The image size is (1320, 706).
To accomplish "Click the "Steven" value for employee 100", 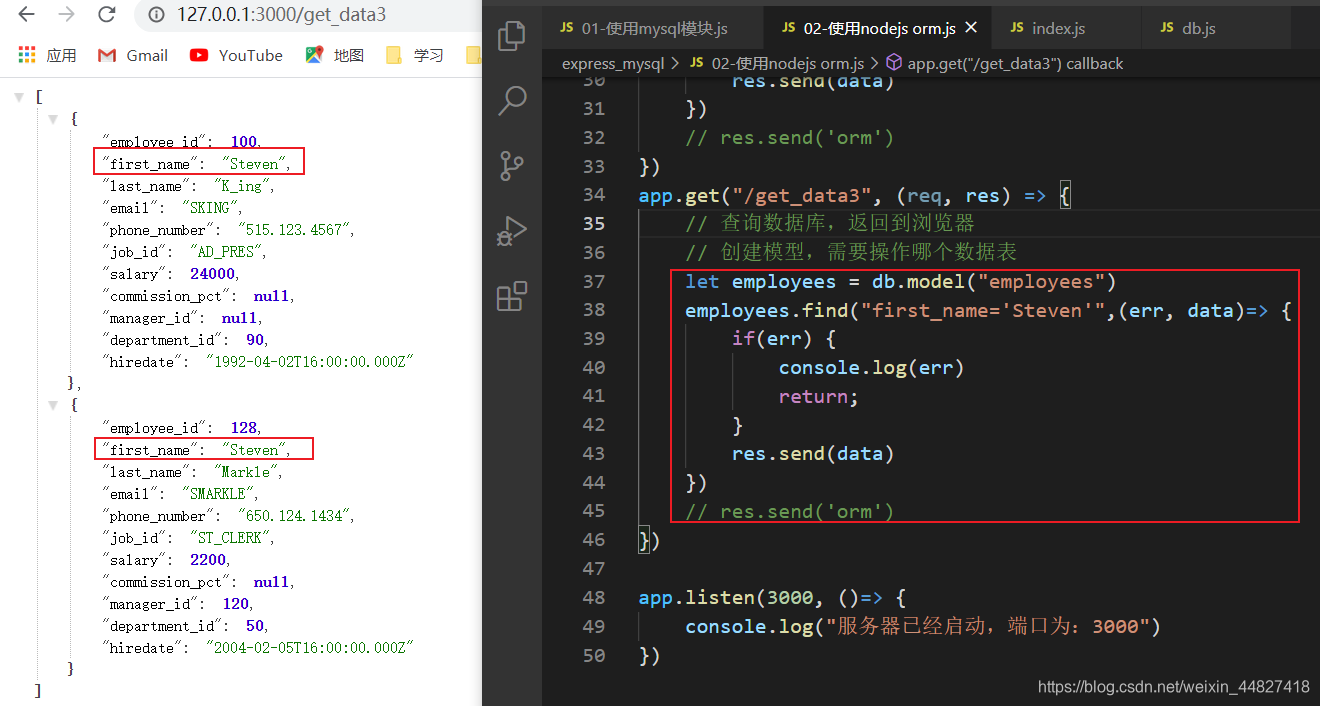I will (255, 164).
